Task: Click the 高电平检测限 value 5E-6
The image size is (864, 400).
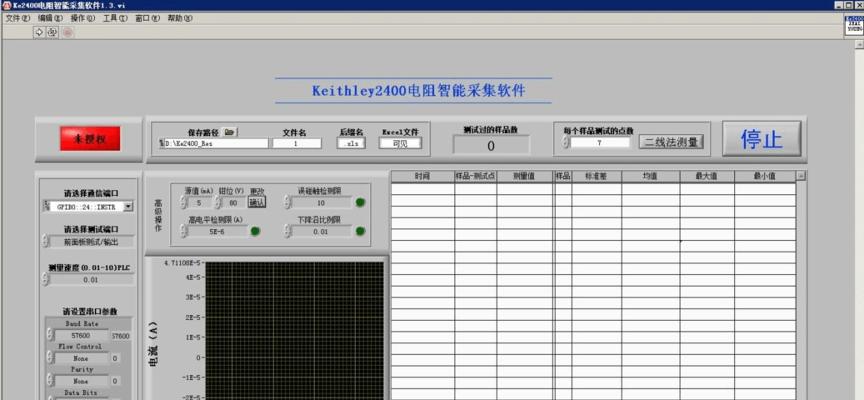Action: pyautogui.click(x=217, y=232)
